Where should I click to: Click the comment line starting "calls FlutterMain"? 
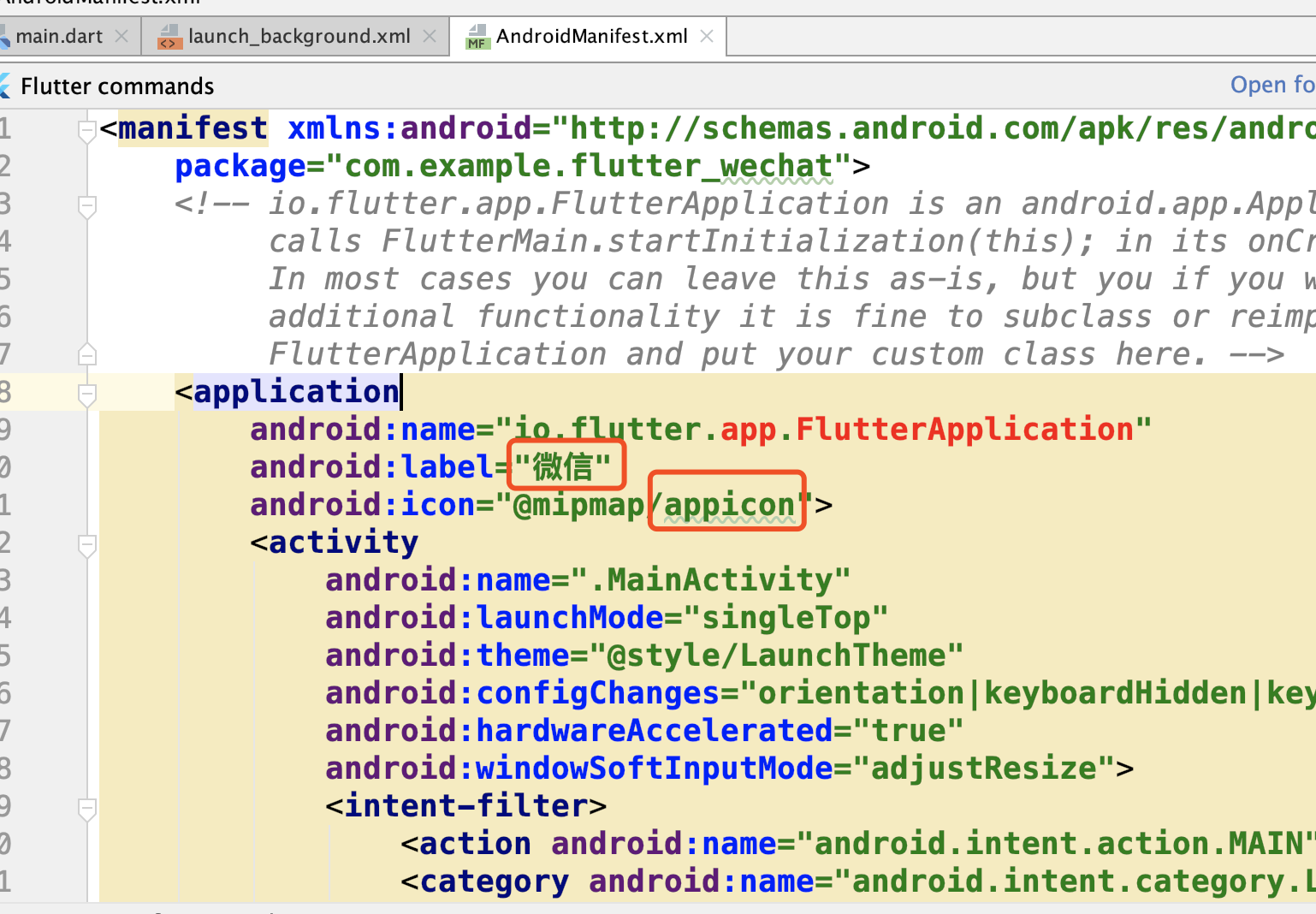coord(792,241)
